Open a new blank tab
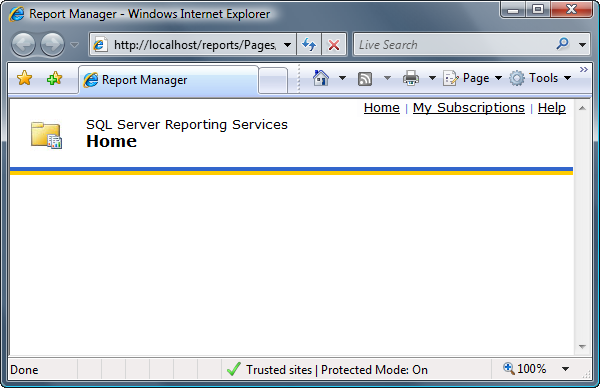 [273, 80]
